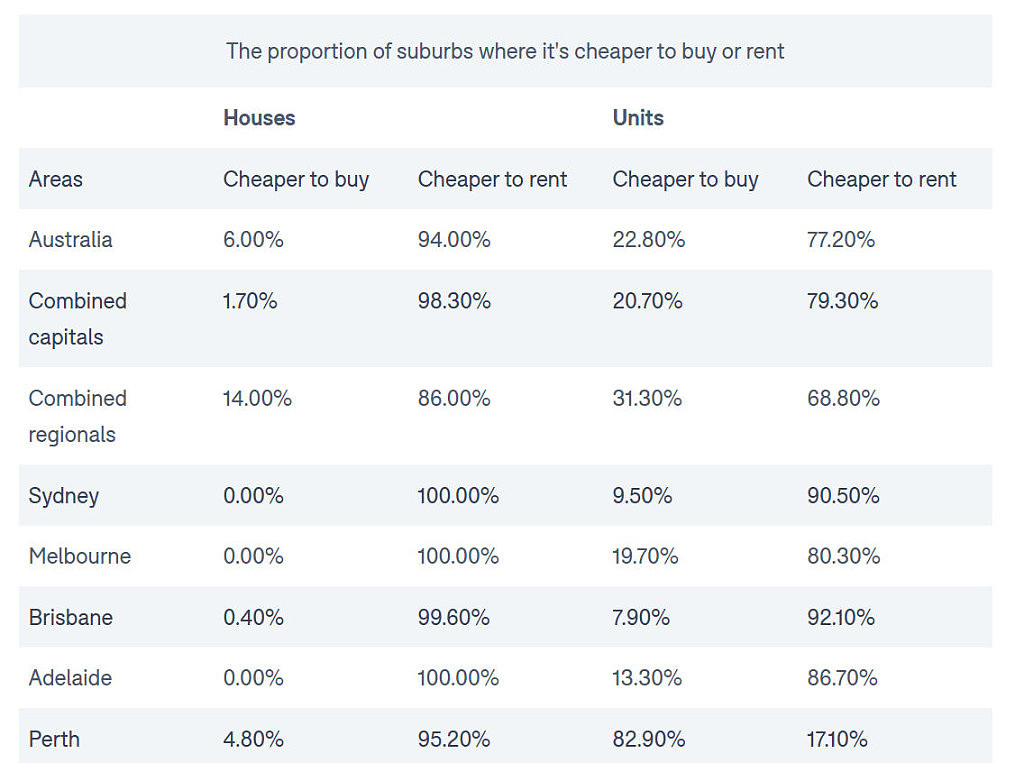Click the Areas column header
1024x763 pixels.
click(56, 179)
